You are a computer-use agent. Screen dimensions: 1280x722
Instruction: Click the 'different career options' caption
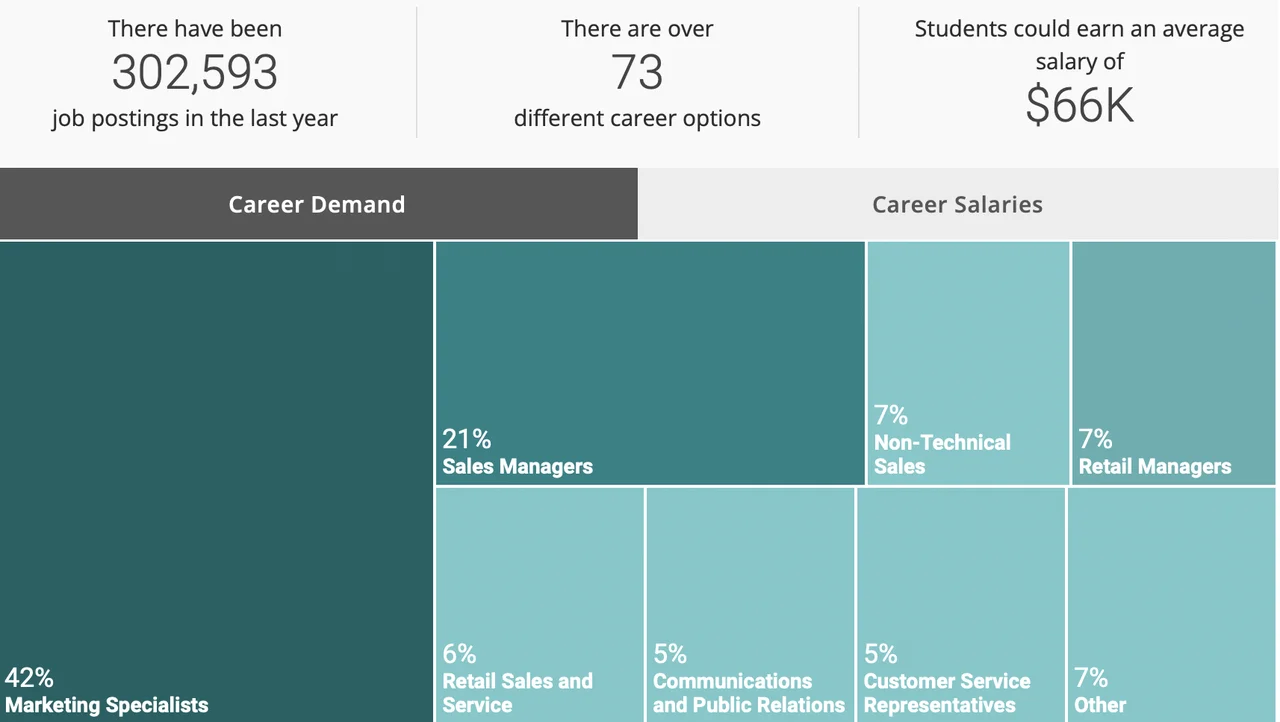(x=637, y=118)
